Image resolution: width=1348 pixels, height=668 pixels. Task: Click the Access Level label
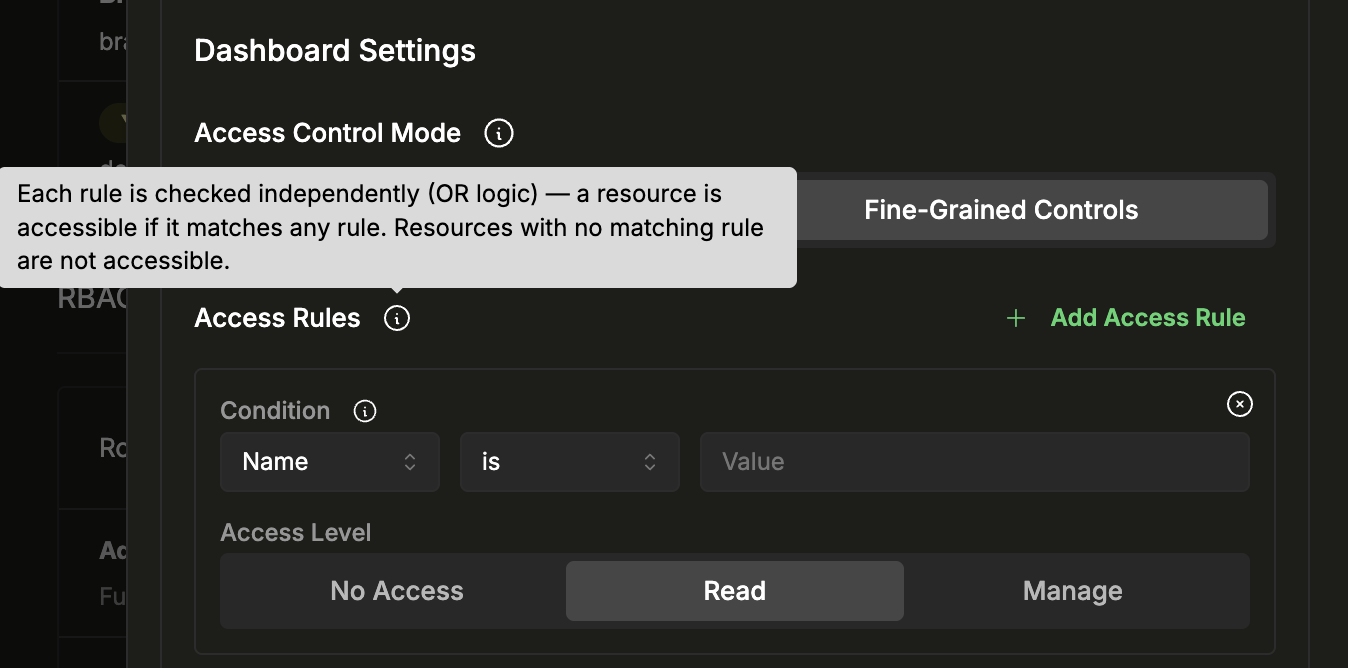[x=296, y=533]
